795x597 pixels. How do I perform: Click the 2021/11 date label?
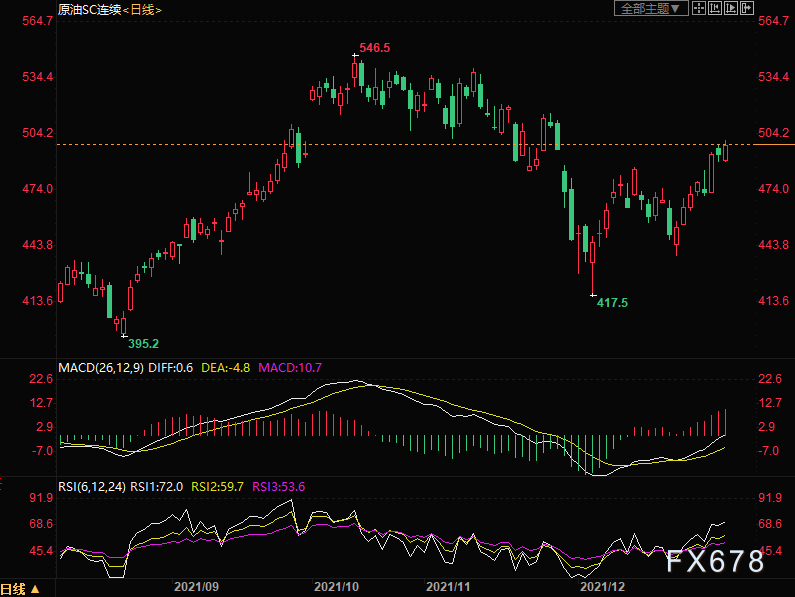[448, 587]
